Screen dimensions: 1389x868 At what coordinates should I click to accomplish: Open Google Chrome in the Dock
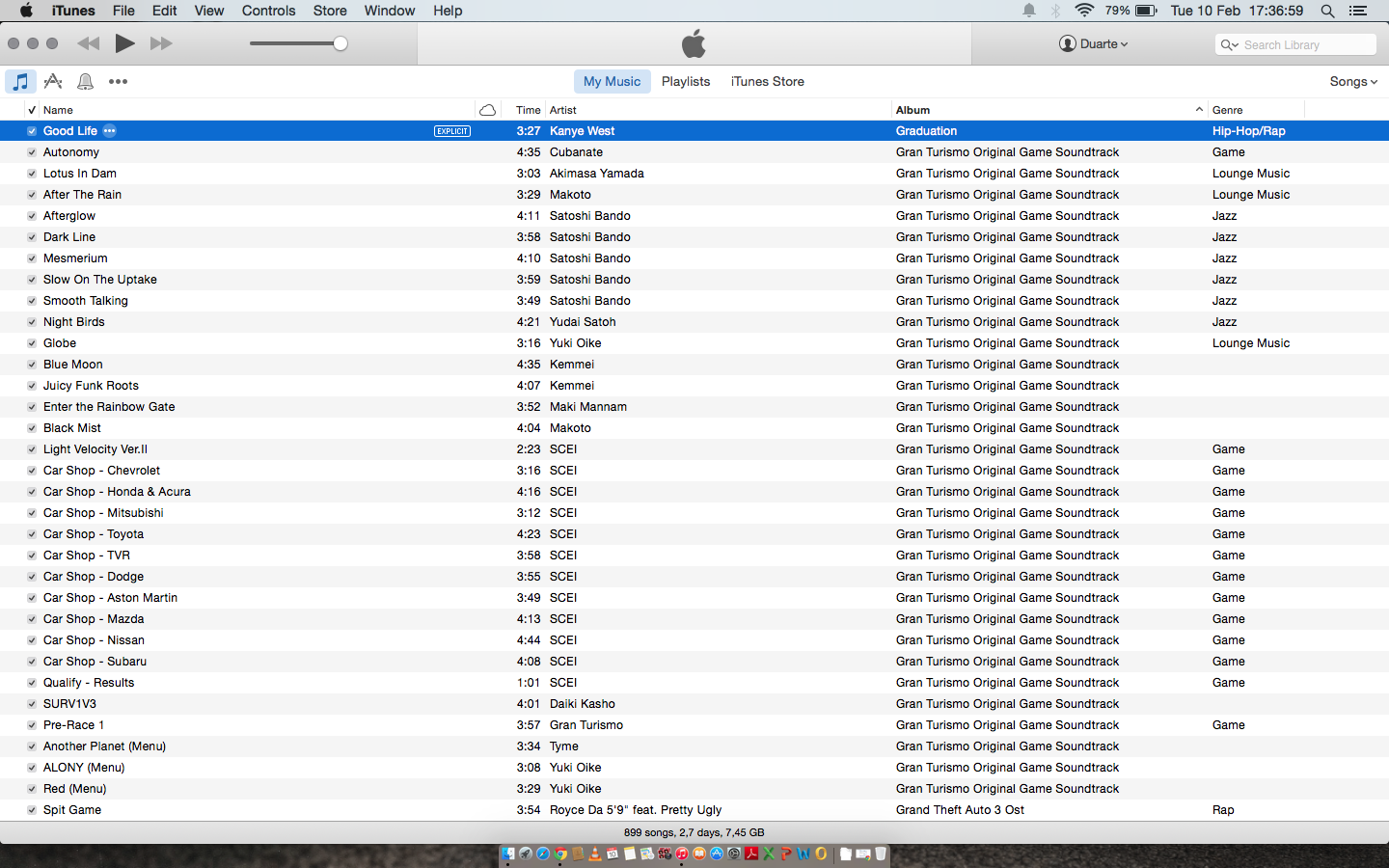point(560,854)
